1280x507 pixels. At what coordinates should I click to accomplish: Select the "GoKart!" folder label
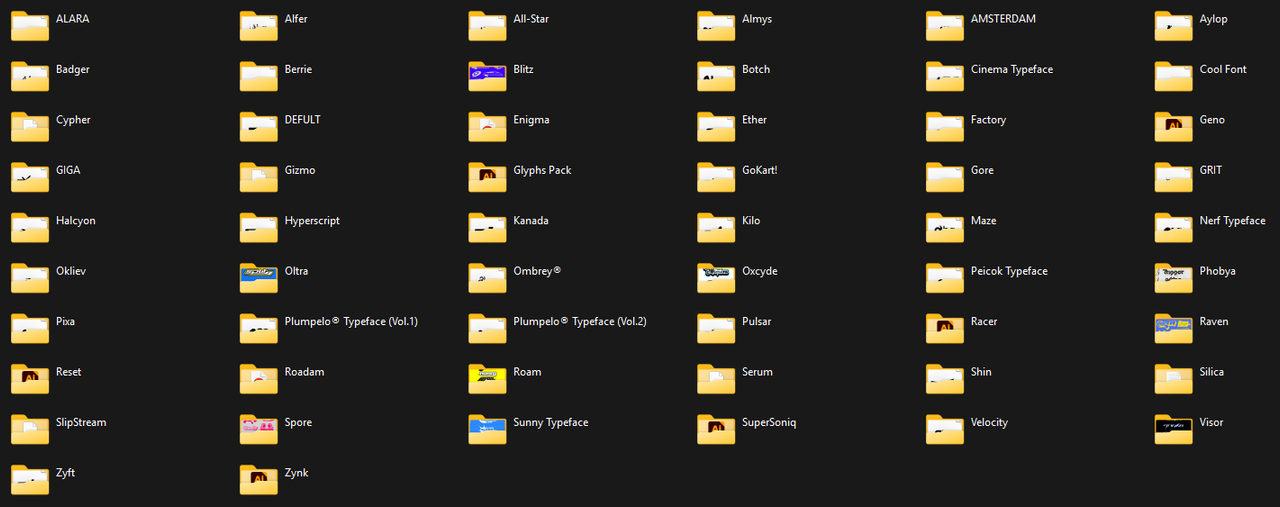click(759, 170)
